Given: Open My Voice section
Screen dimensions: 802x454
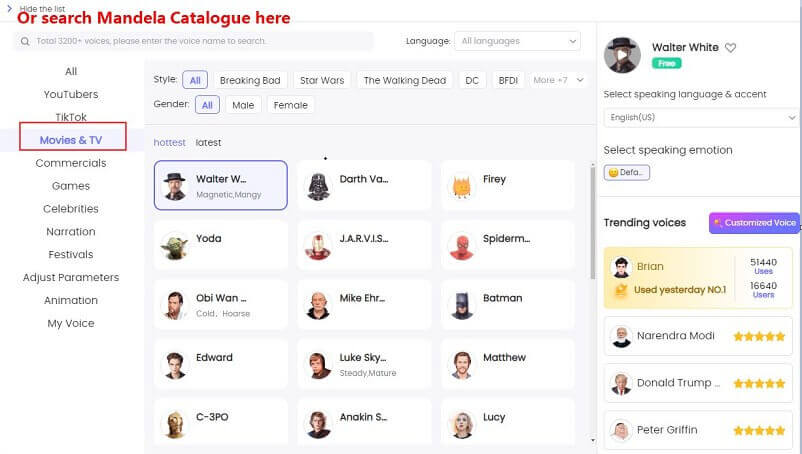Looking at the screenshot, I should tap(71, 323).
